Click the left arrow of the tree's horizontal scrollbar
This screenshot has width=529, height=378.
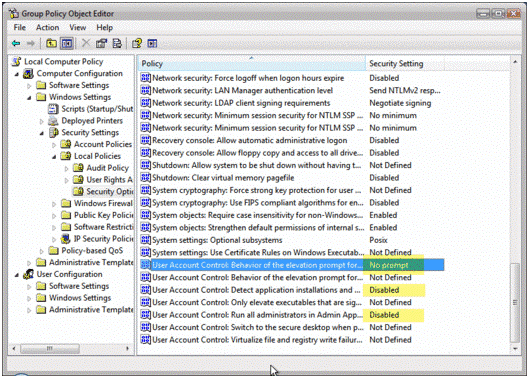[x=14, y=348]
